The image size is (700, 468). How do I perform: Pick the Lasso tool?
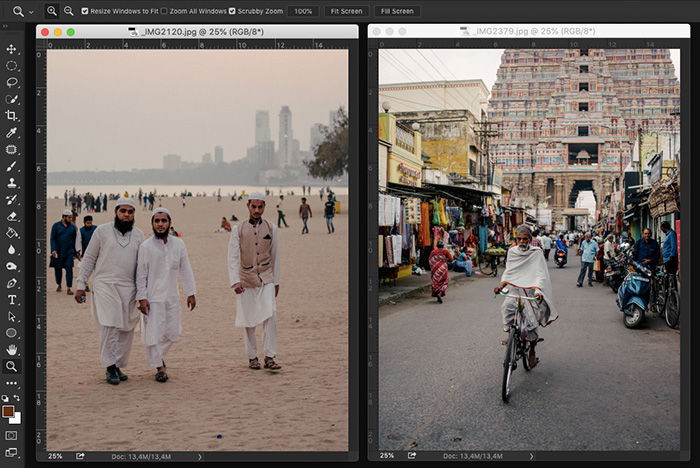point(12,83)
